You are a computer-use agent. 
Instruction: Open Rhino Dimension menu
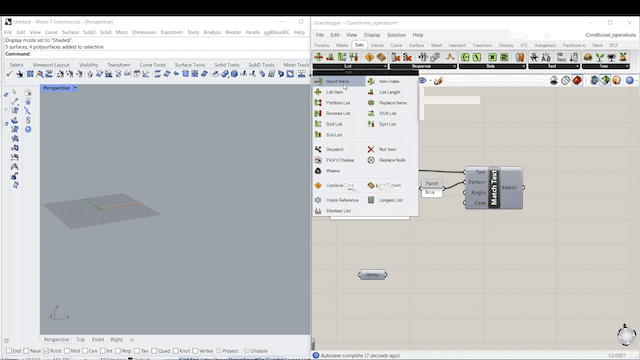point(144,32)
